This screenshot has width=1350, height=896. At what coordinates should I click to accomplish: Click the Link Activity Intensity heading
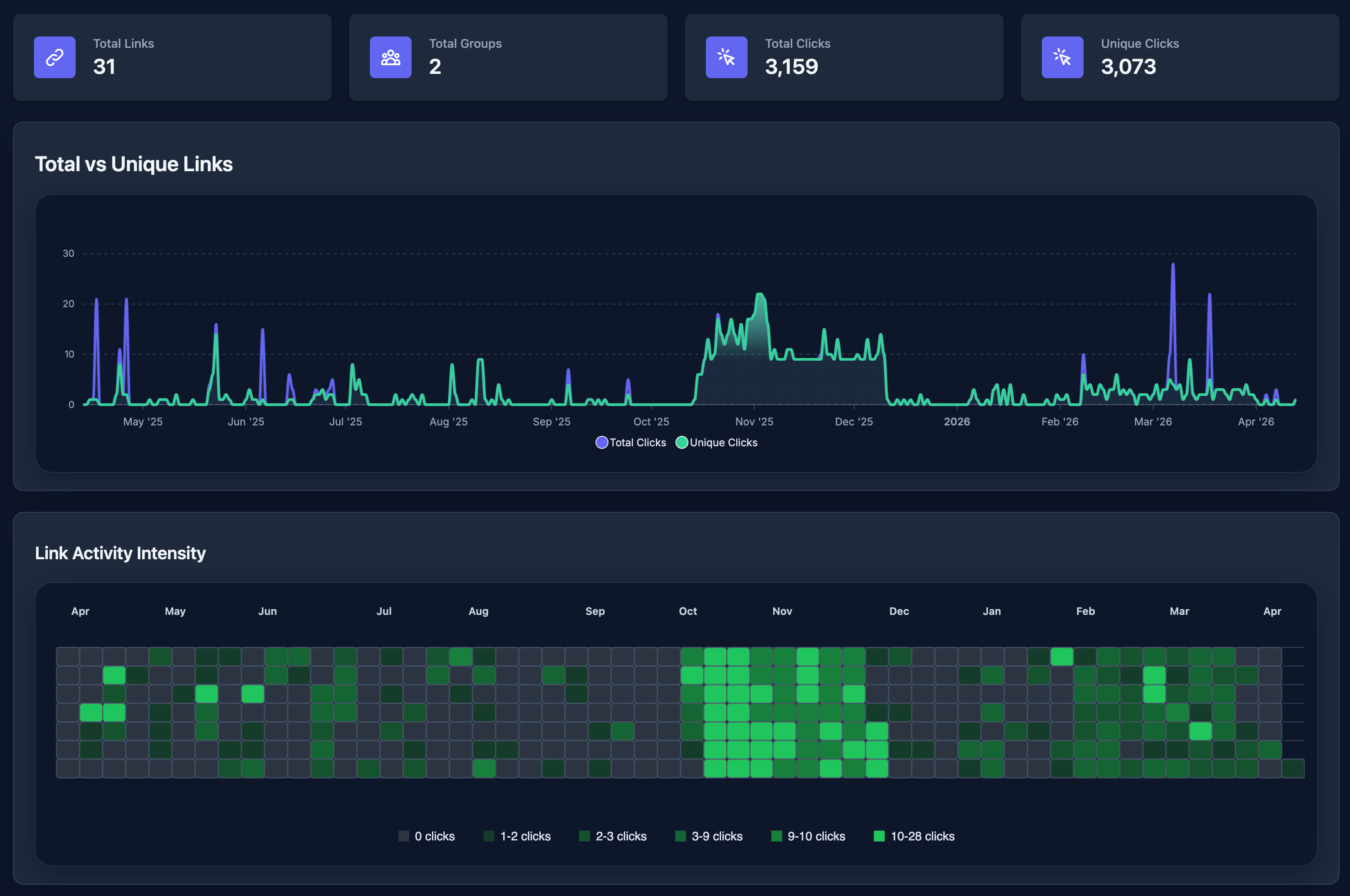(120, 553)
